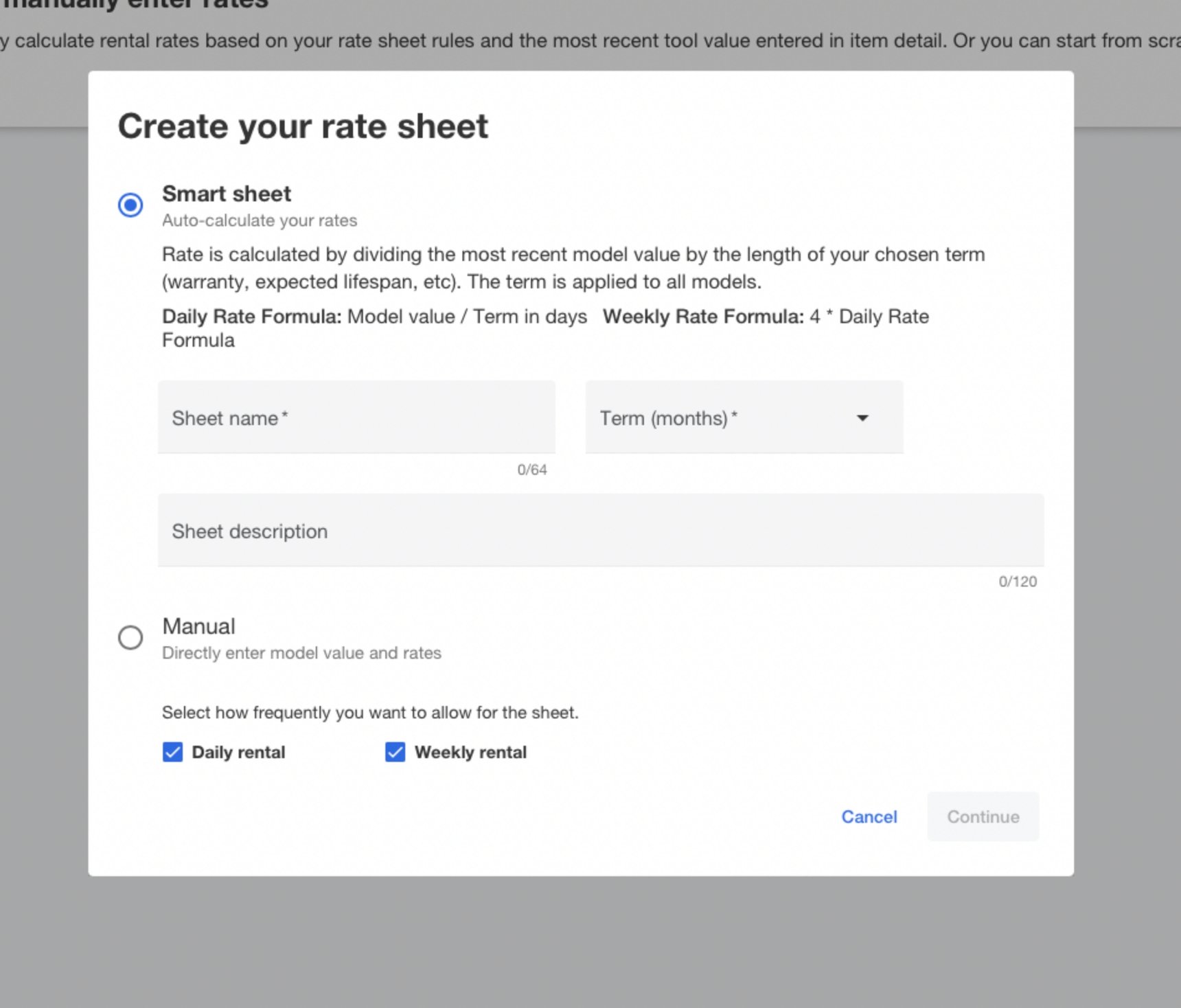
Task: Choose the Manual rate entry option
Action: 130,638
